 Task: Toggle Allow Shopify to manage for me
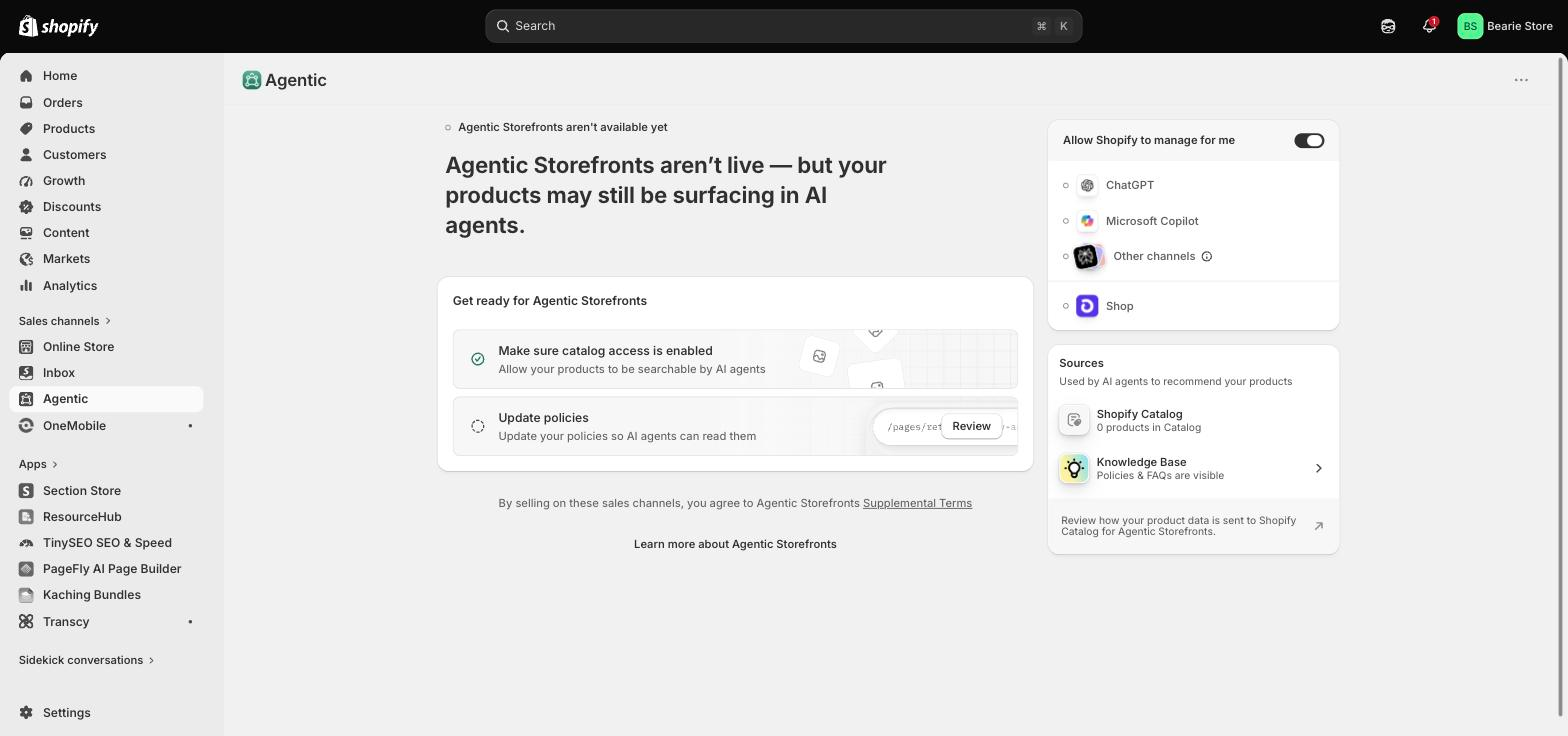1309,141
